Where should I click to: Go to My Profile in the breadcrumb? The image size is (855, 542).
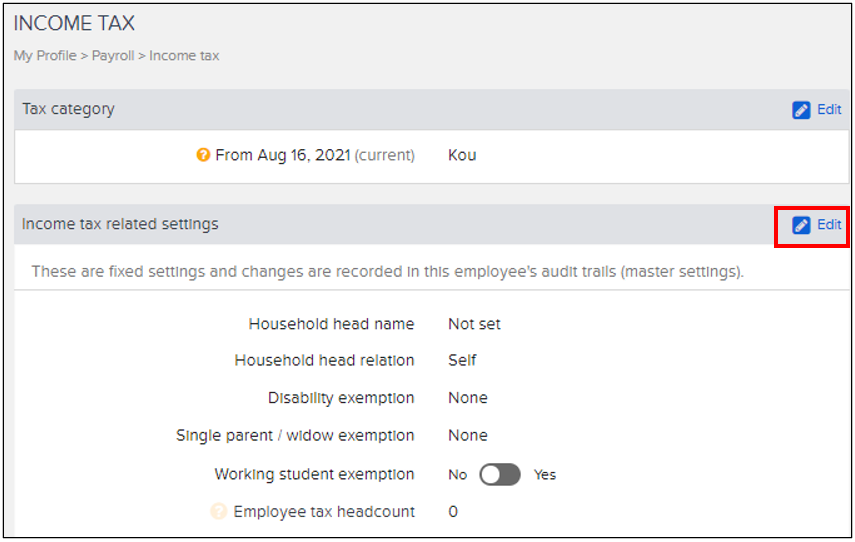45,56
